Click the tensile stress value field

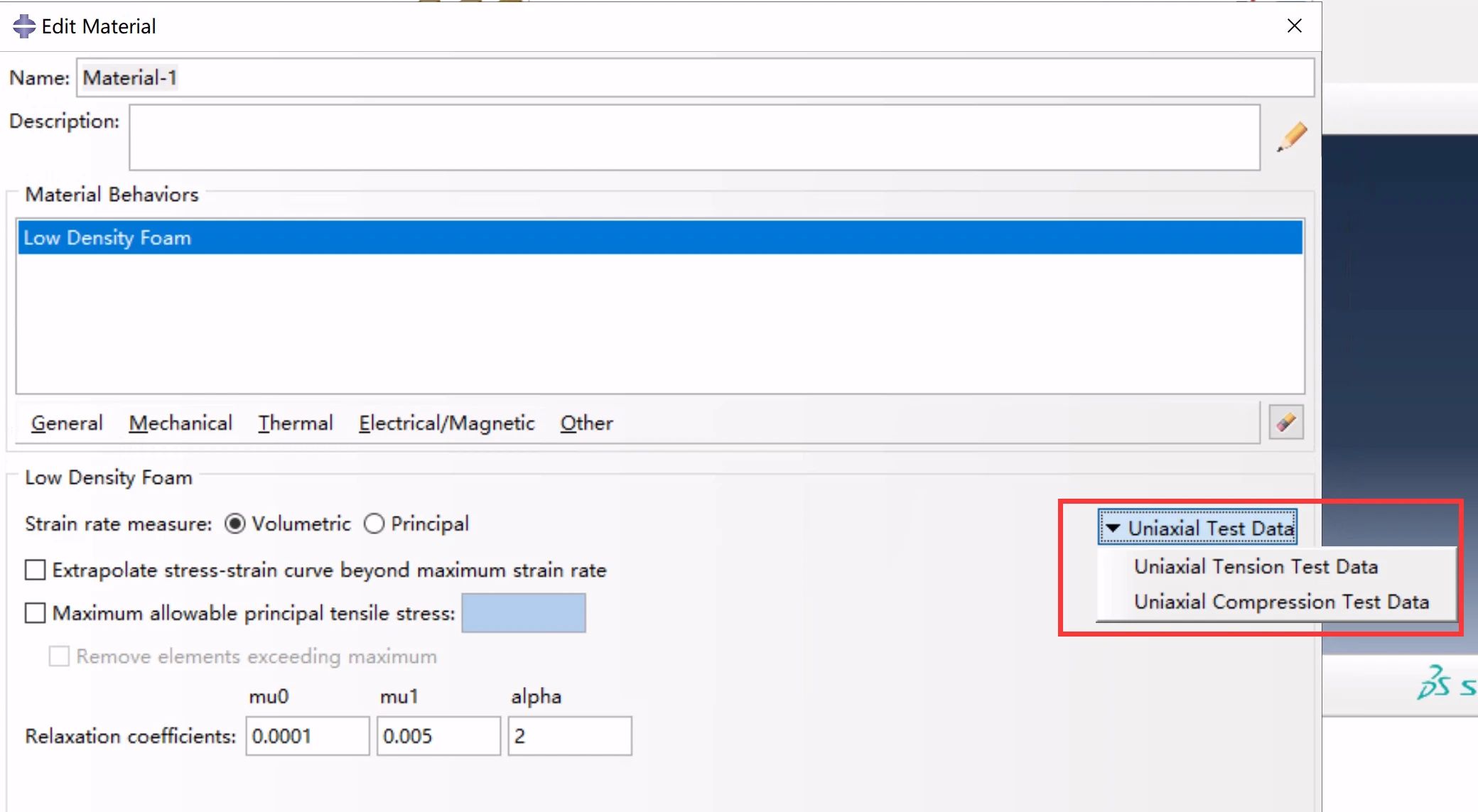tap(524, 613)
